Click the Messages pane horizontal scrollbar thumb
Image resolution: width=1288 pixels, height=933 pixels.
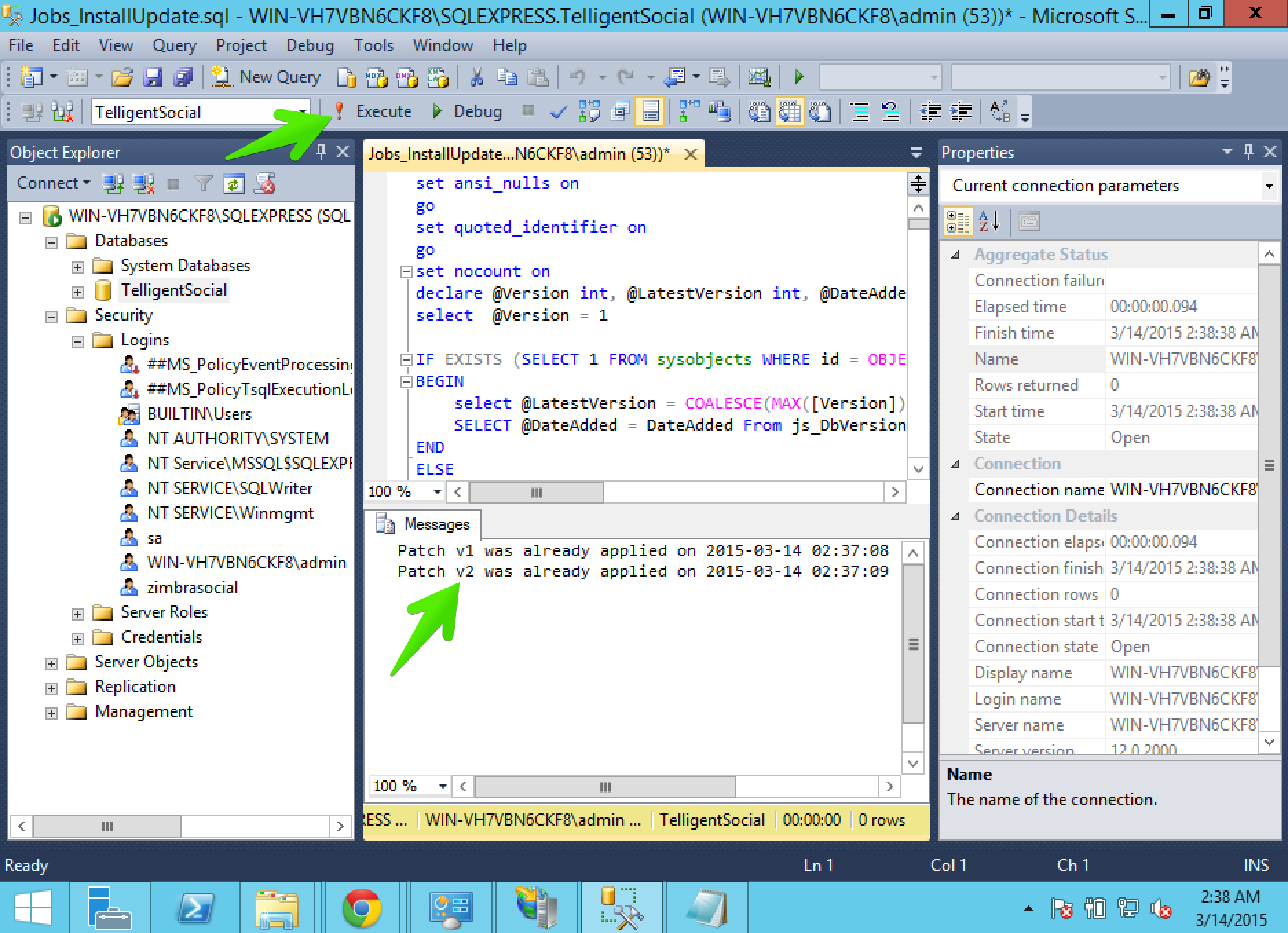605,786
